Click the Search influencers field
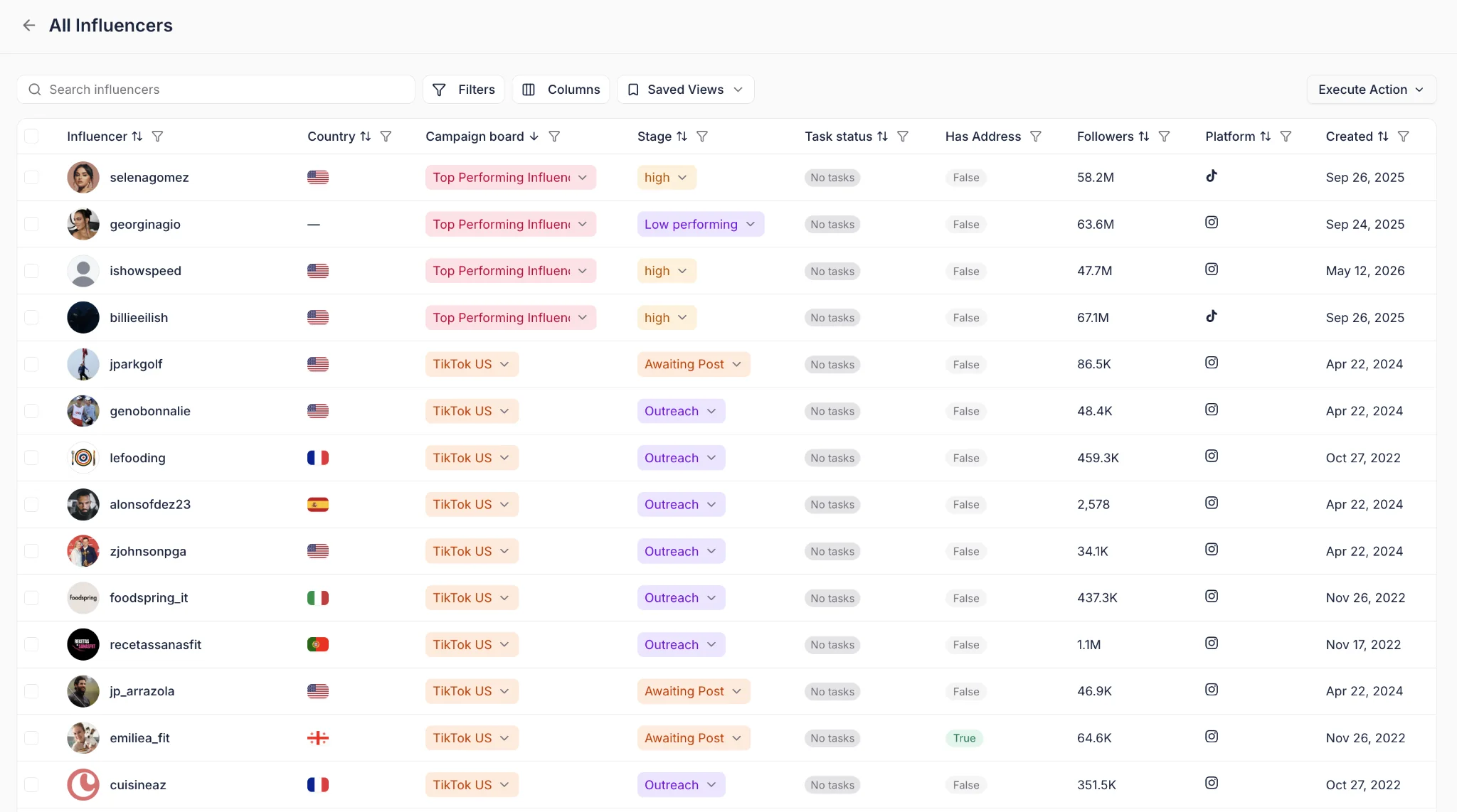Viewport: 1457px width, 812px height. point(216,90)
